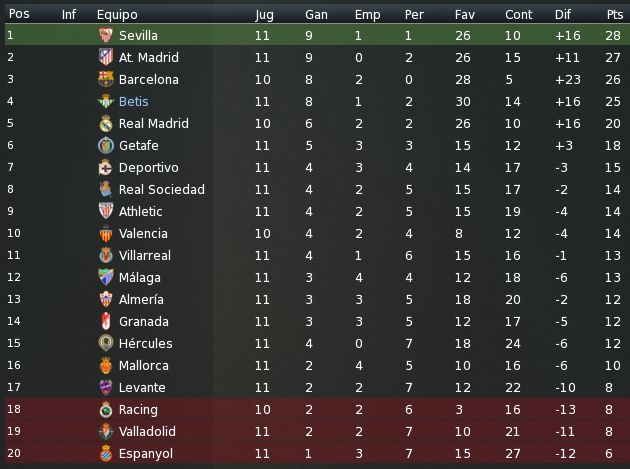Open the Real Sociedad team link

[x=162, y=189]
